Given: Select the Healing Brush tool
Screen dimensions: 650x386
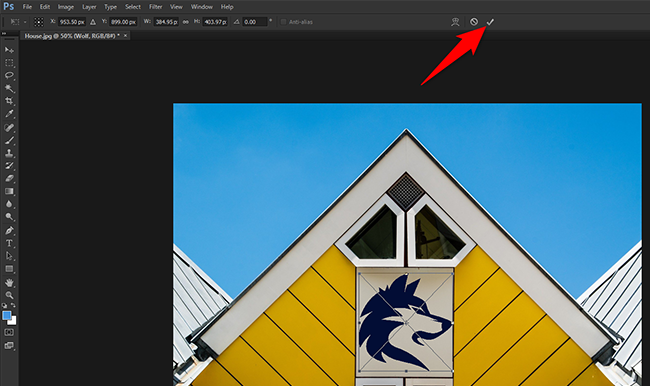Looking at the screenshot, I should pyautogui.click(x=9, y=127).
